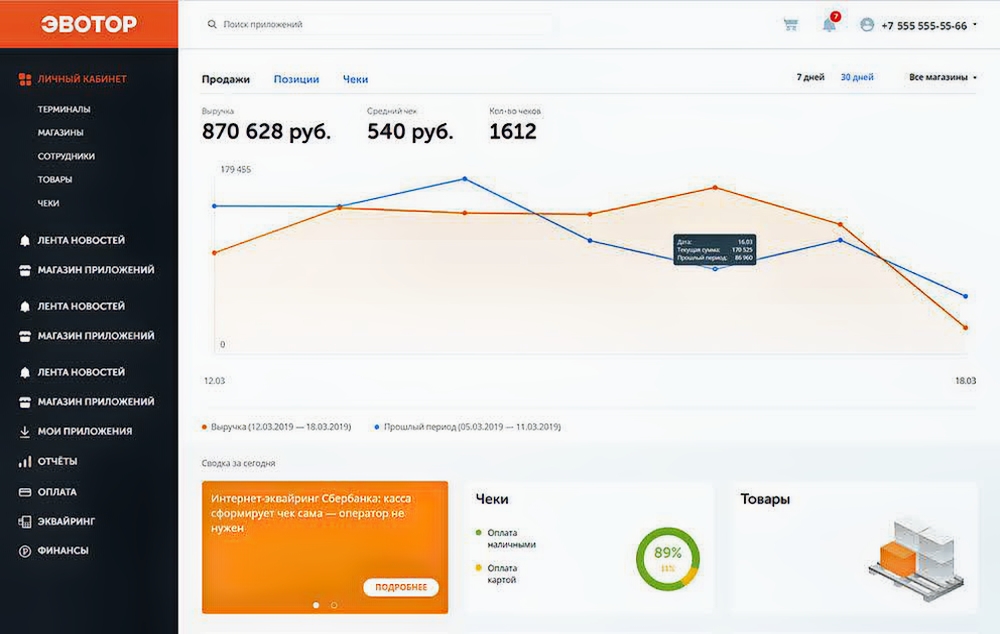Image resolution: width=1000 pixels, height=634 pixels.
Task: Go to МАГАЗИНЫ in the sidebar
Action: [x=61, y=133]
